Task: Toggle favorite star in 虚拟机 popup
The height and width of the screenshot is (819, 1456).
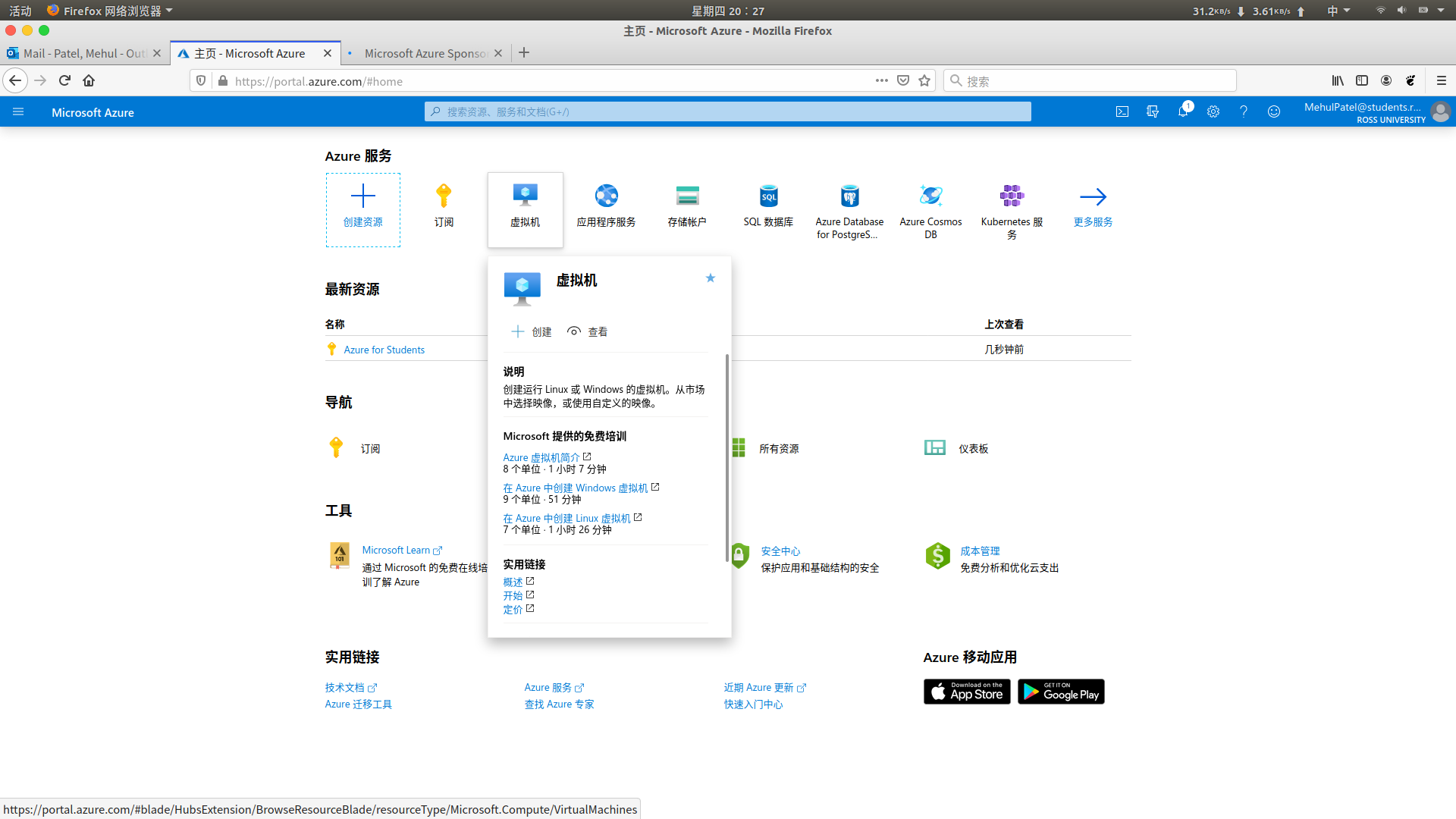Action: [711, 278]
